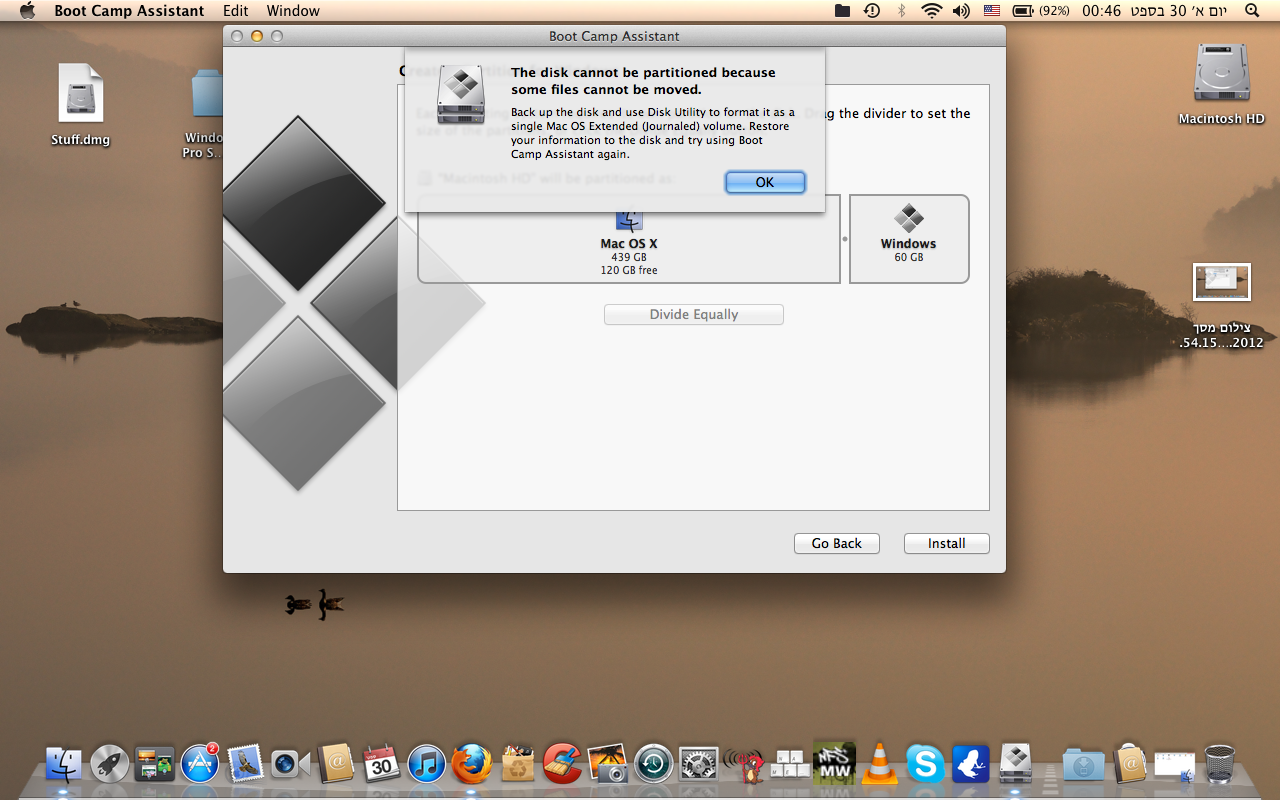This screenshot has height=800, width=1280.
Task: Open Address Book from the Dock
Action: coord(336,765)
